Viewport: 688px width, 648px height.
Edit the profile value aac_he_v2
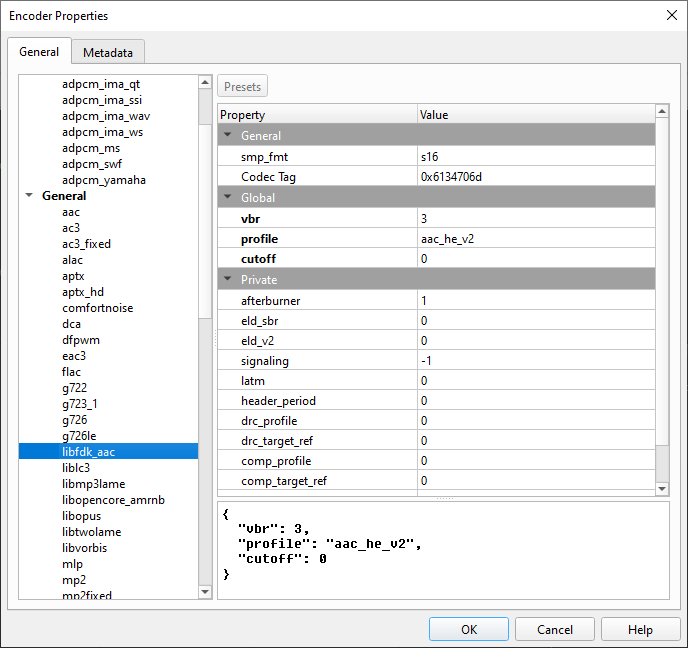[536, 239]
